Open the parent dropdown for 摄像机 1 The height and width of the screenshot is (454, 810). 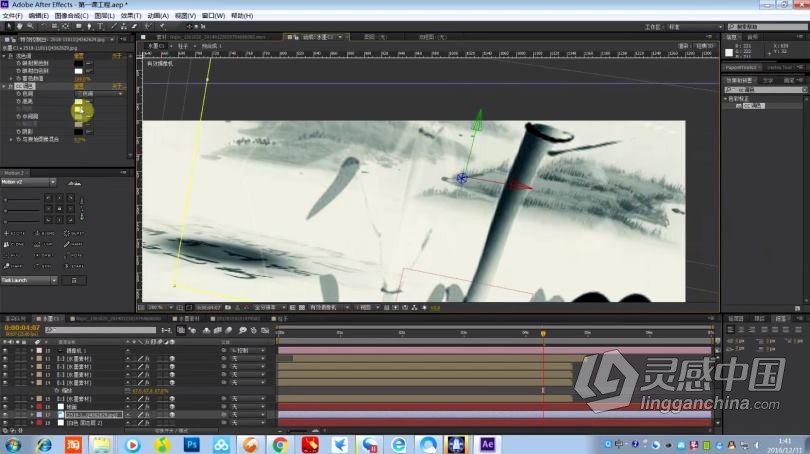tap(248, 350)
